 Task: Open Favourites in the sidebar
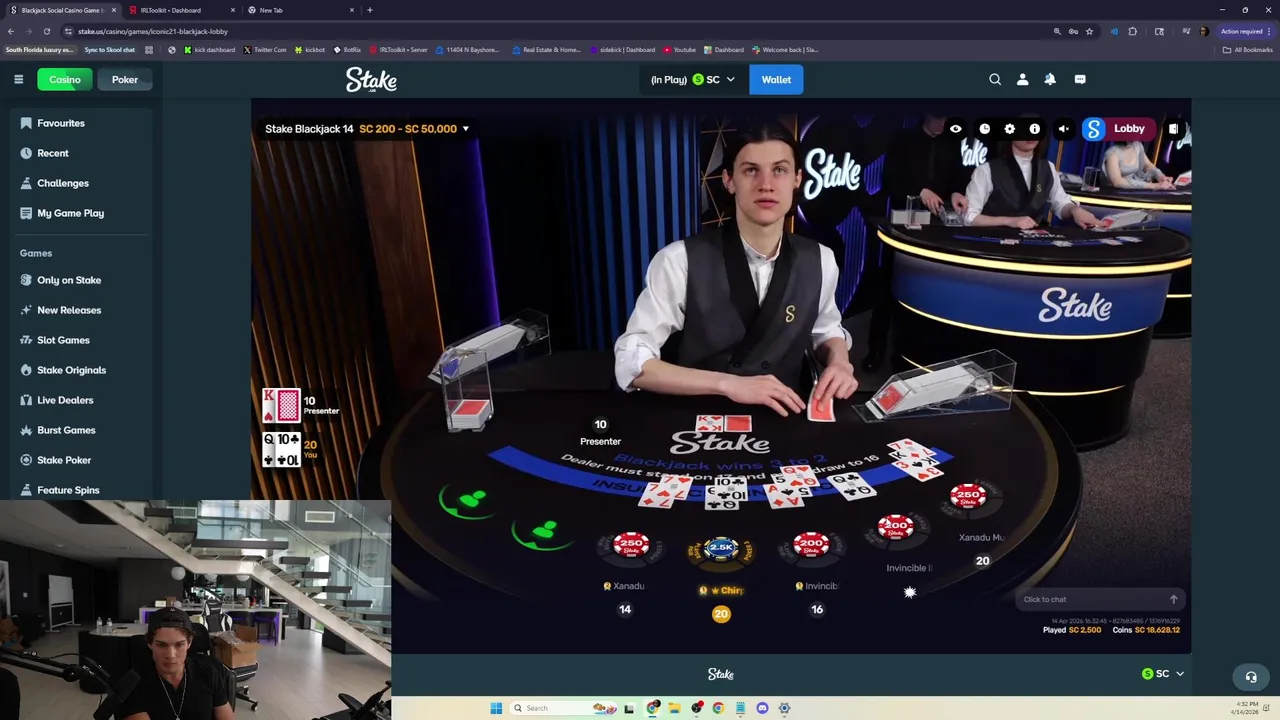(x=61, y=123)
